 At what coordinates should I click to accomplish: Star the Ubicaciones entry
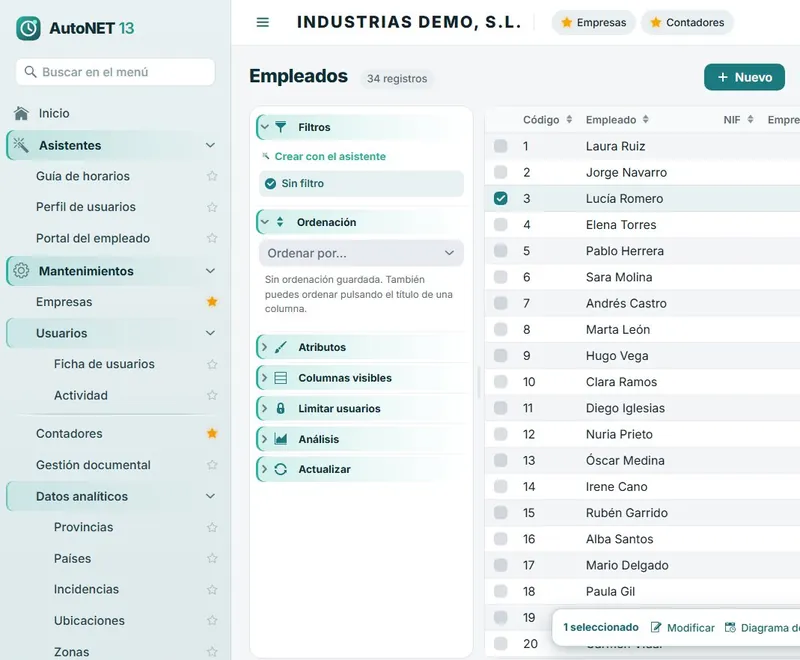(x=212, y=621)
